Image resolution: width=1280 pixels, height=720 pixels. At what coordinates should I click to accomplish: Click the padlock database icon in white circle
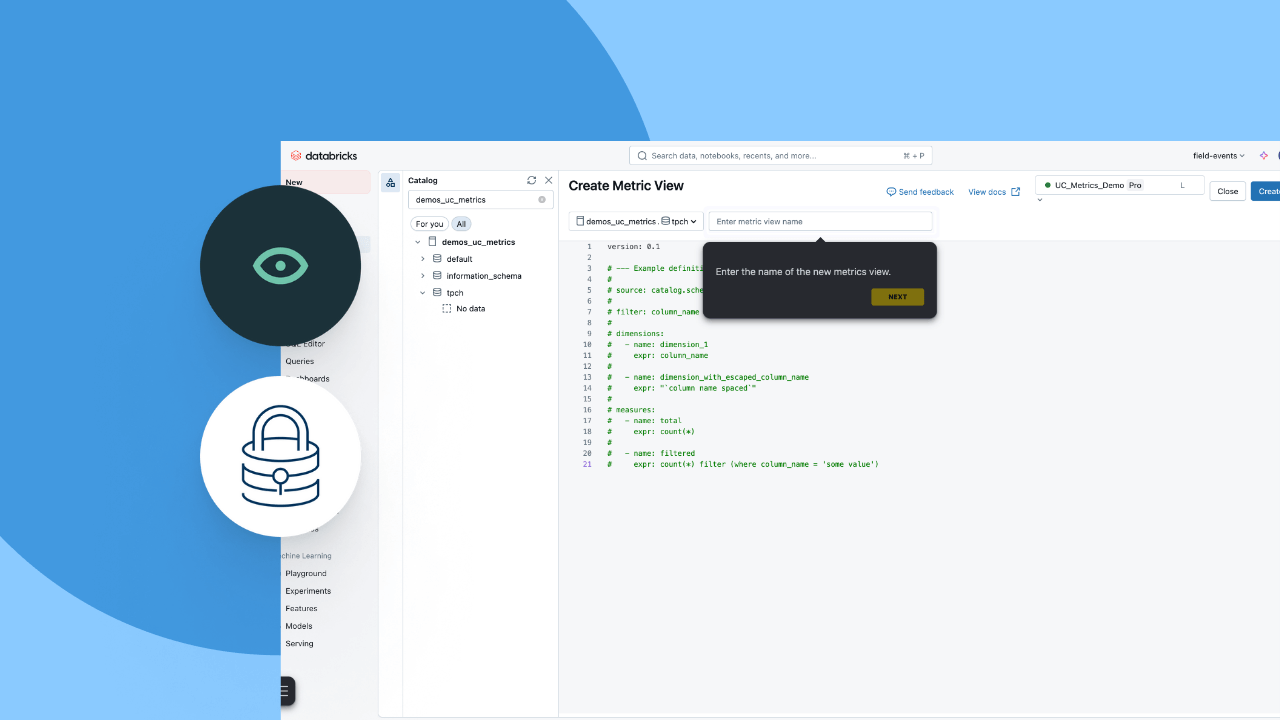(x=281, y=456)
